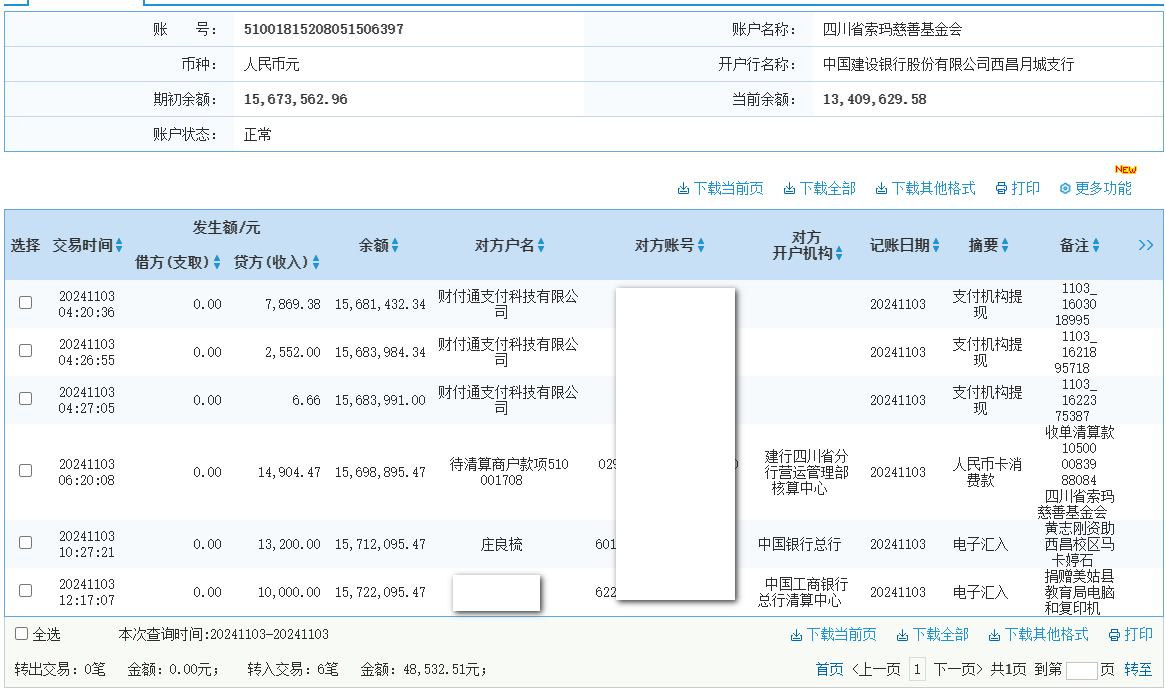
Task: Click 人民币卡消费款 summary cell
Action: [987, 472]
